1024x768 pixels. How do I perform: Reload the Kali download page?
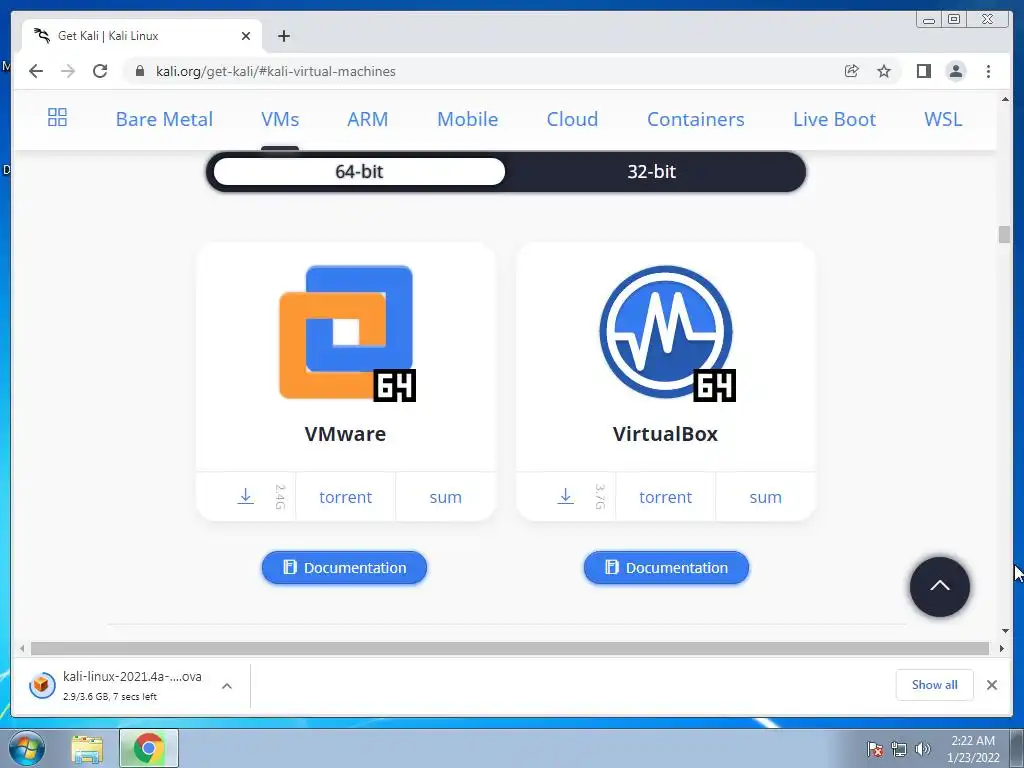click(100, 71)
